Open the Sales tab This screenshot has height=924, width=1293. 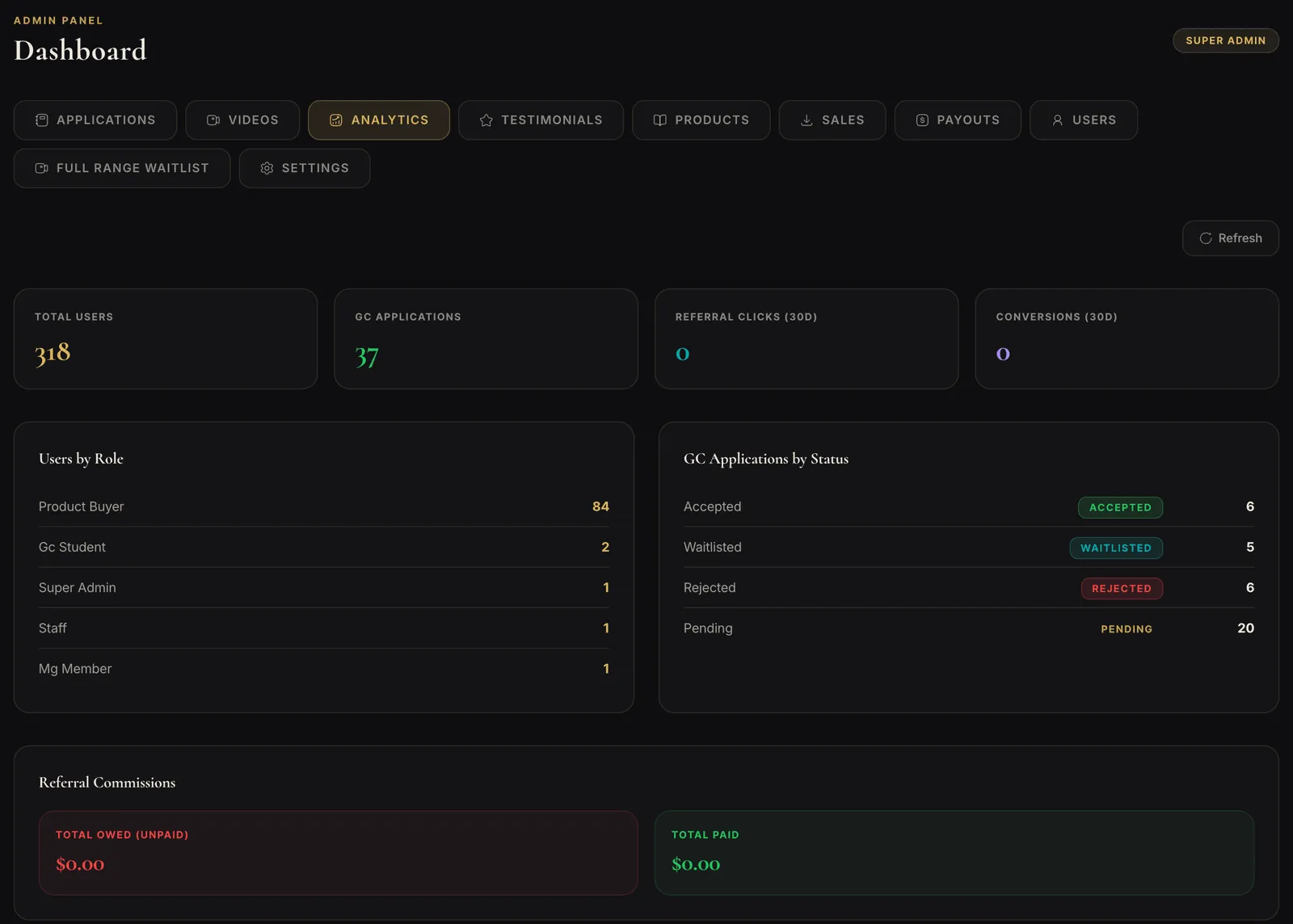click(x=832, y=120)
